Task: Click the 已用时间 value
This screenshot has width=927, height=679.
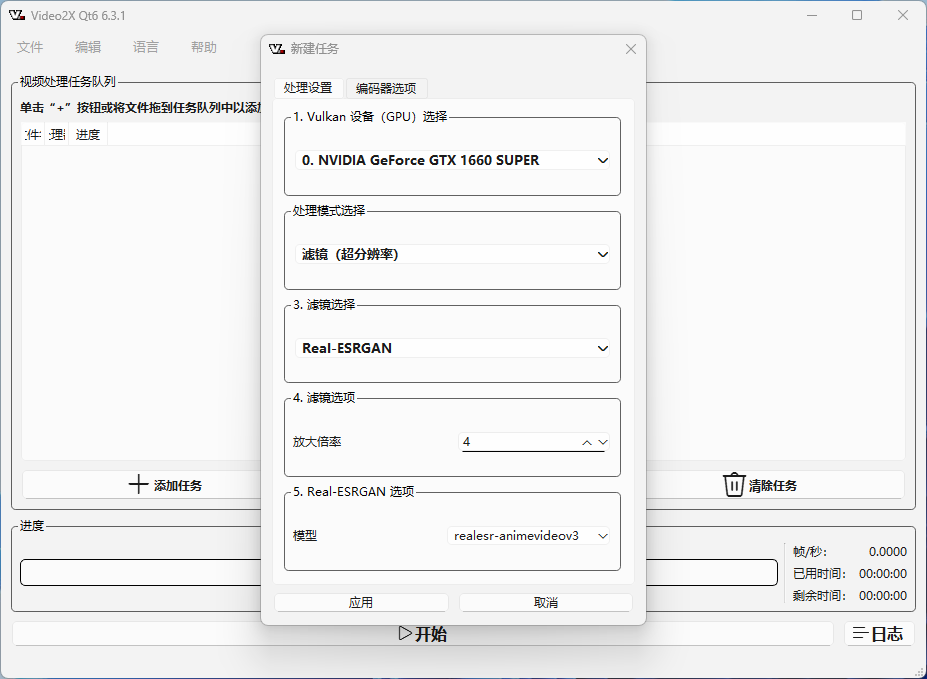Action: pyautogui.click(x=883, y=574)
